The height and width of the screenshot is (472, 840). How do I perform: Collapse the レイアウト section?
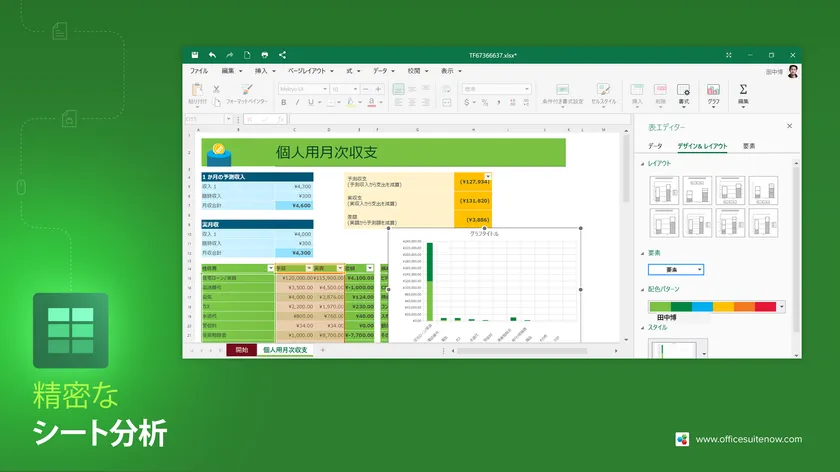pyautogui.click(x=642, y=163)
